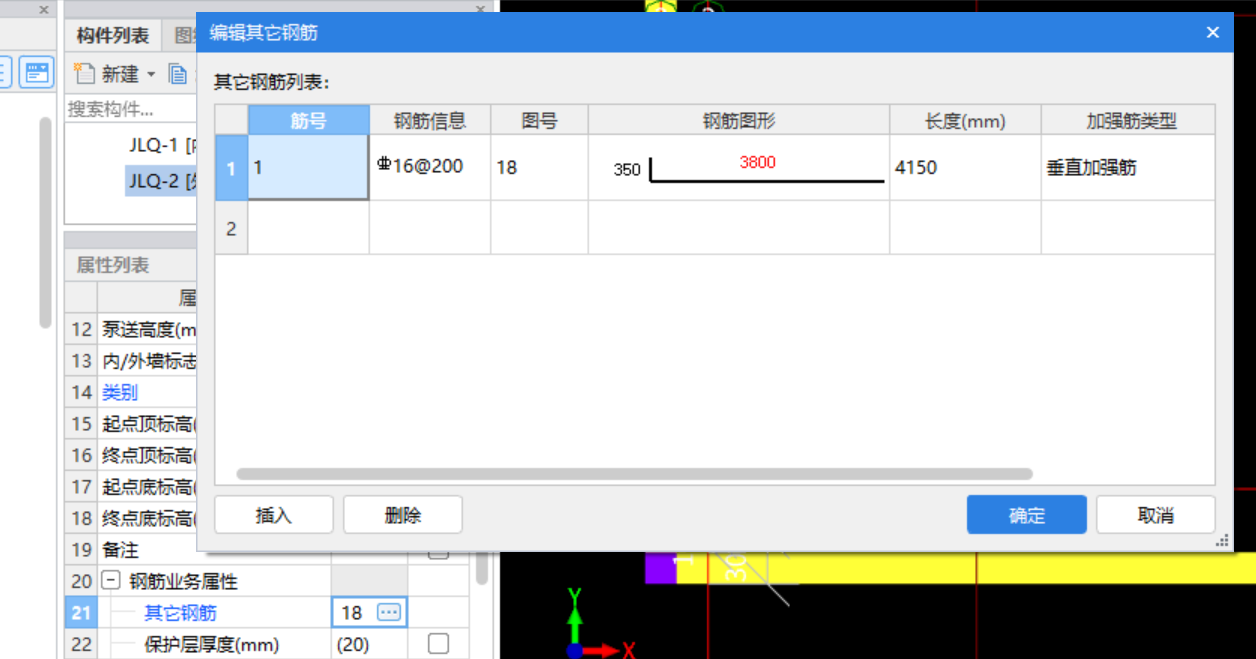Click the 新建 new component icon
Screen dimensions: 1256x659
point(85,72)
